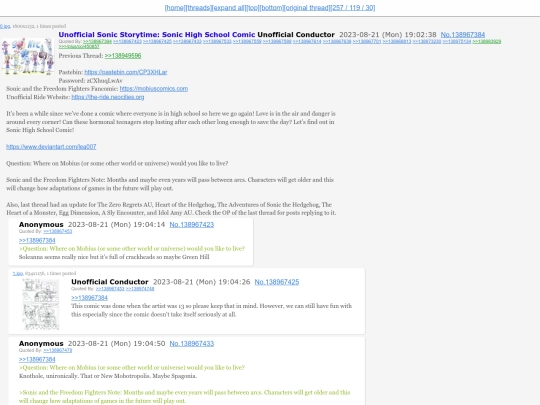Image resolution: width=540 pixels, height=405 pixels.
Task: Click [expand all] in the top bar
Action: pos(229,8)
